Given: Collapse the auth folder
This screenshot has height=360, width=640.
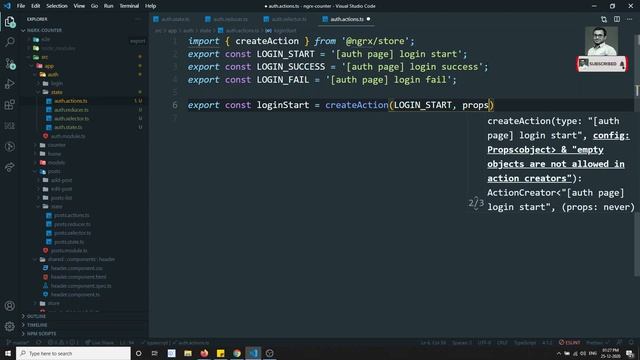Looking at the screenshot, I should point(53,75).
